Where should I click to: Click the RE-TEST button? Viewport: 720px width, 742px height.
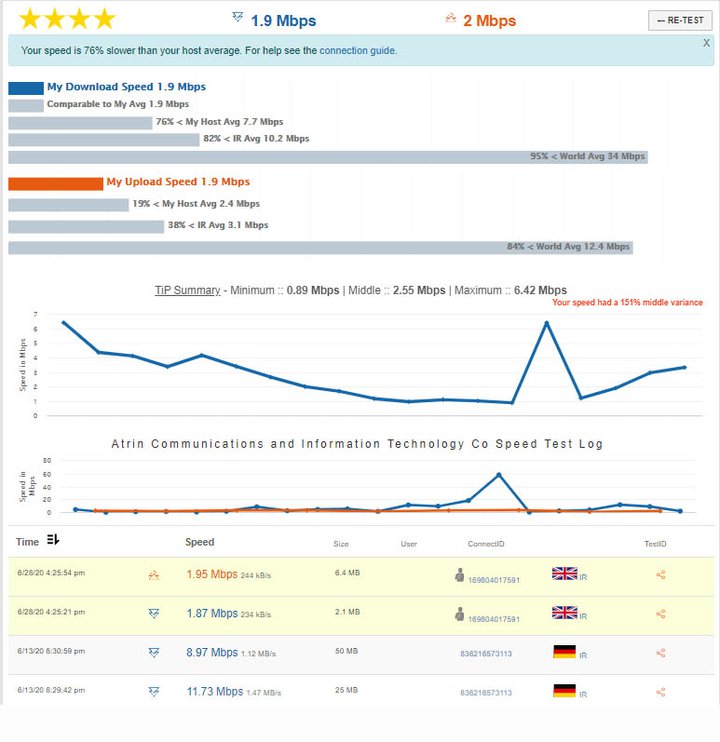pos(680,20)
